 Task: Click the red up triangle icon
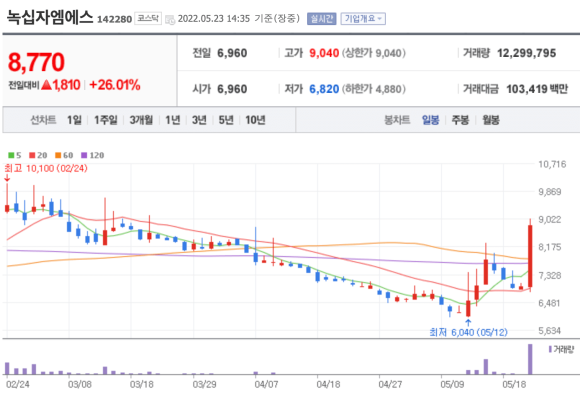tap(46, 85)
